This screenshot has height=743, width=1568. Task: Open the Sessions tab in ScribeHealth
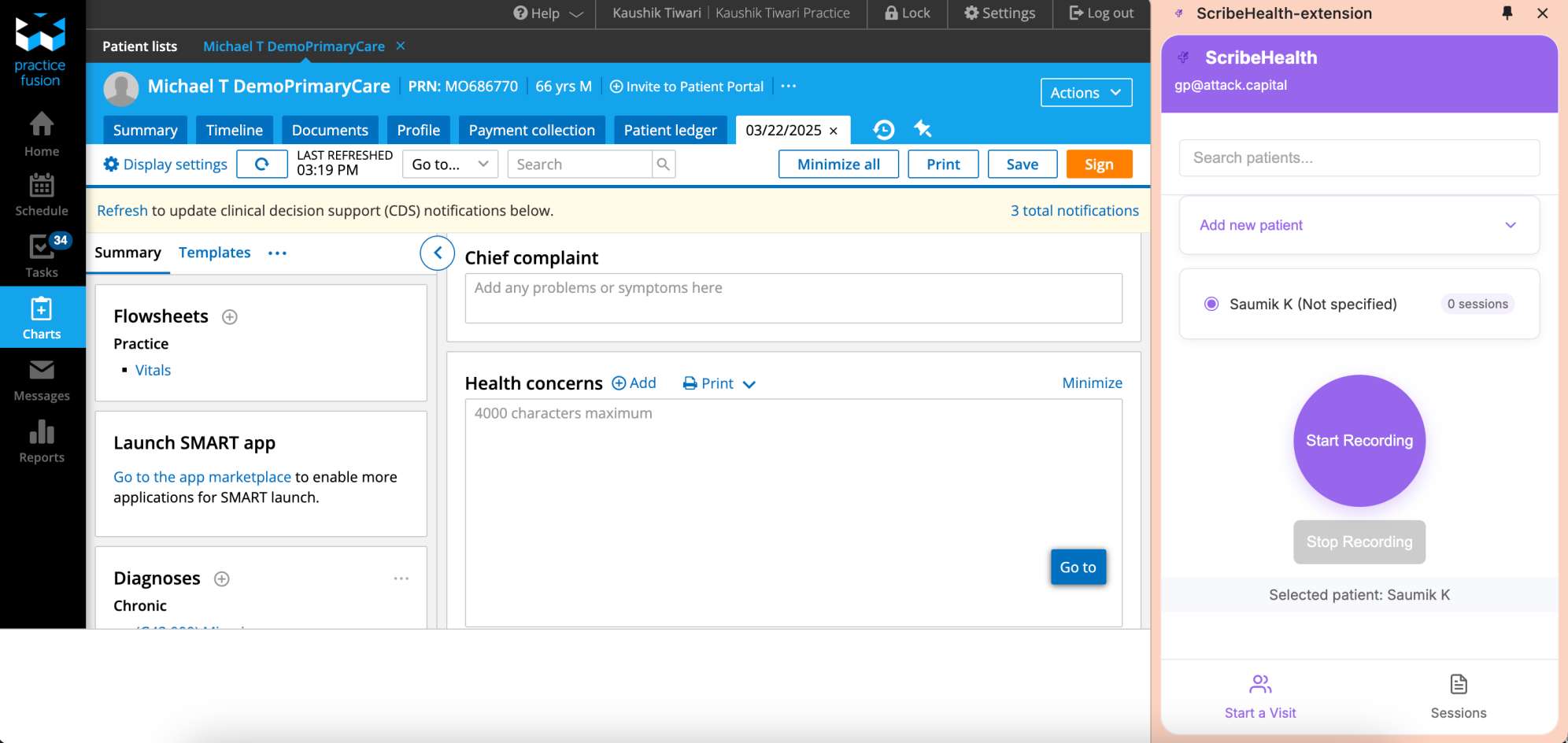coord(1459,697)
